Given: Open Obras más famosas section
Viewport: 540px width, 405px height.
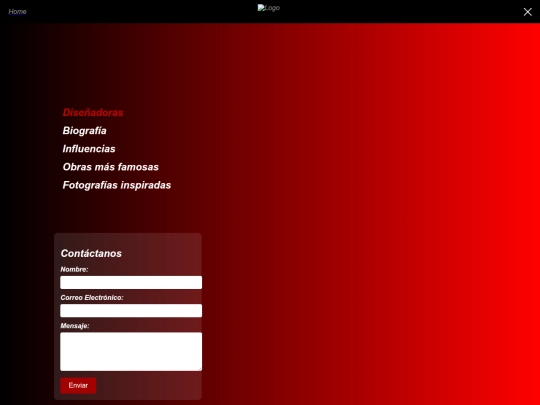Looking at the screenshot, I should pos(111,167).
